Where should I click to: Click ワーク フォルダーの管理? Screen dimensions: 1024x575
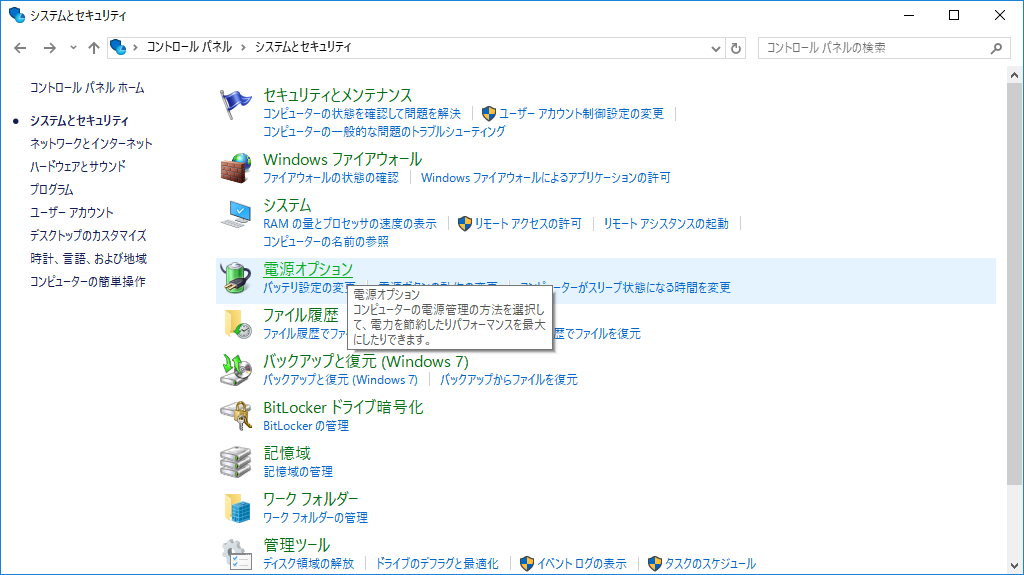point(315,518)
